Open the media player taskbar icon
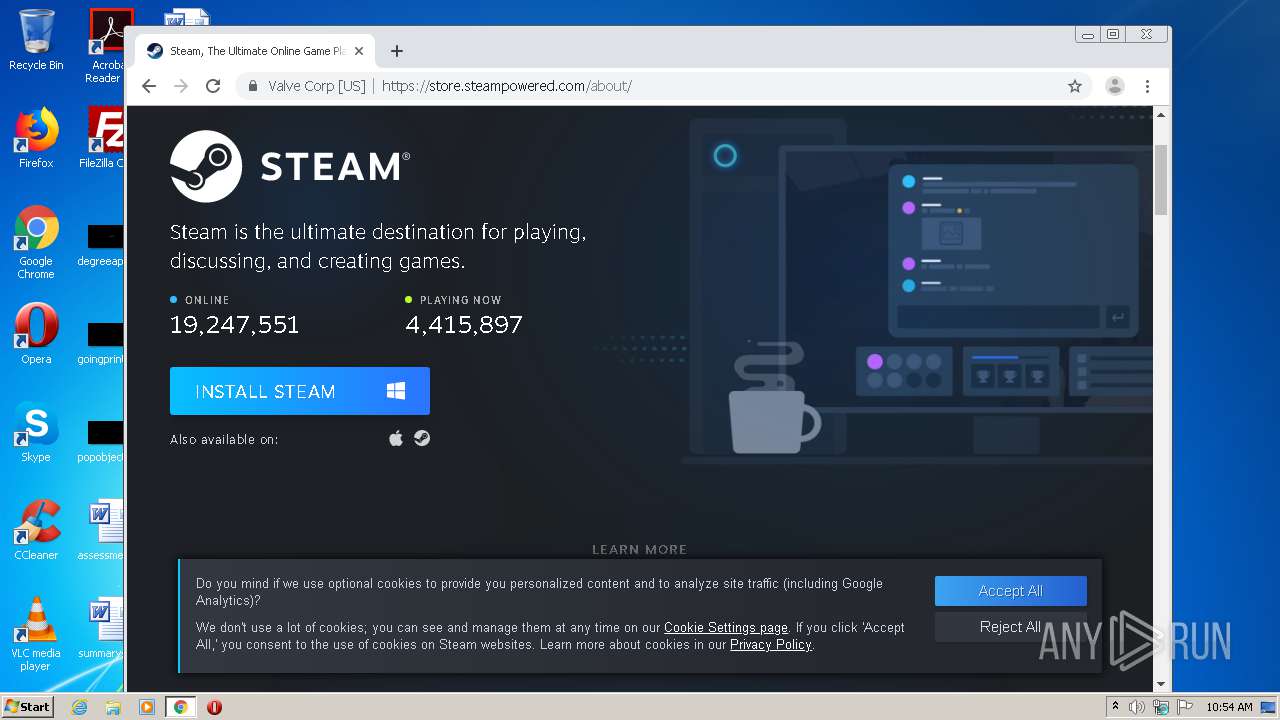 click(x=147, y=707)
